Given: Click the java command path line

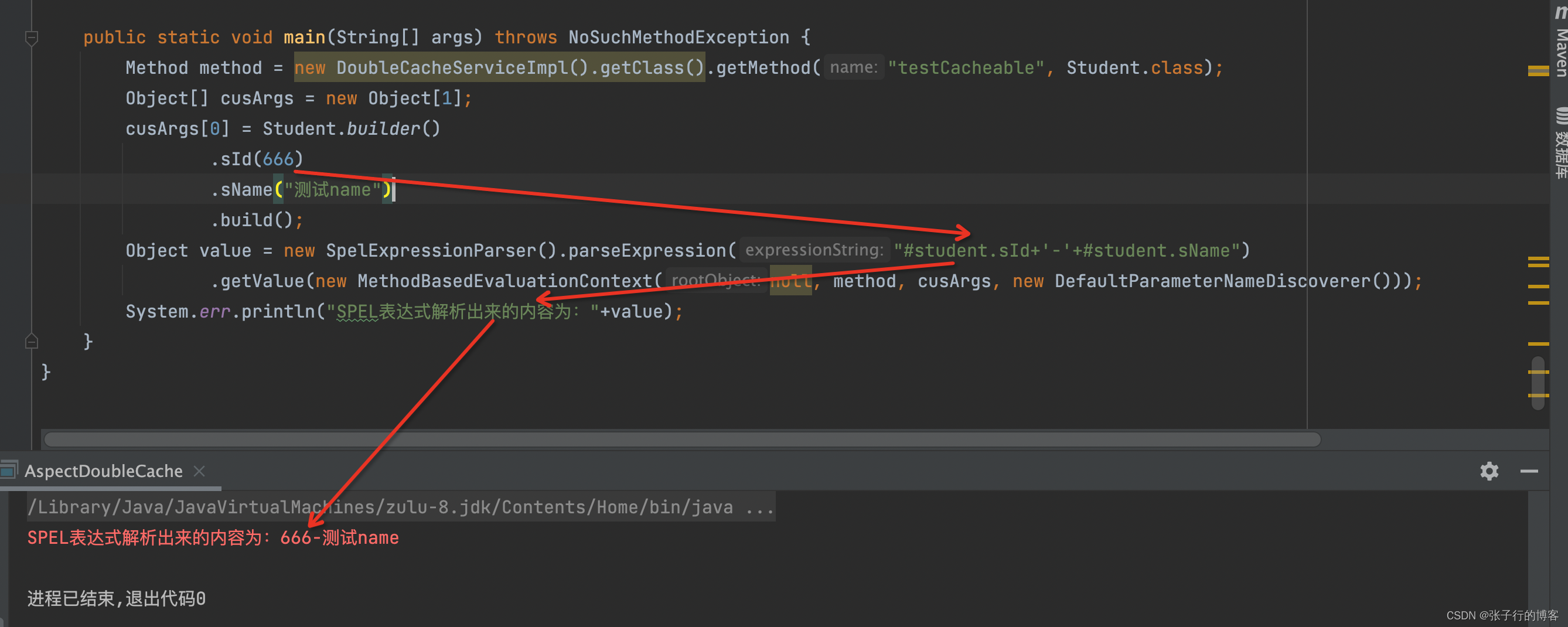Looking at the screenshot, I should [x=401, y=507].
